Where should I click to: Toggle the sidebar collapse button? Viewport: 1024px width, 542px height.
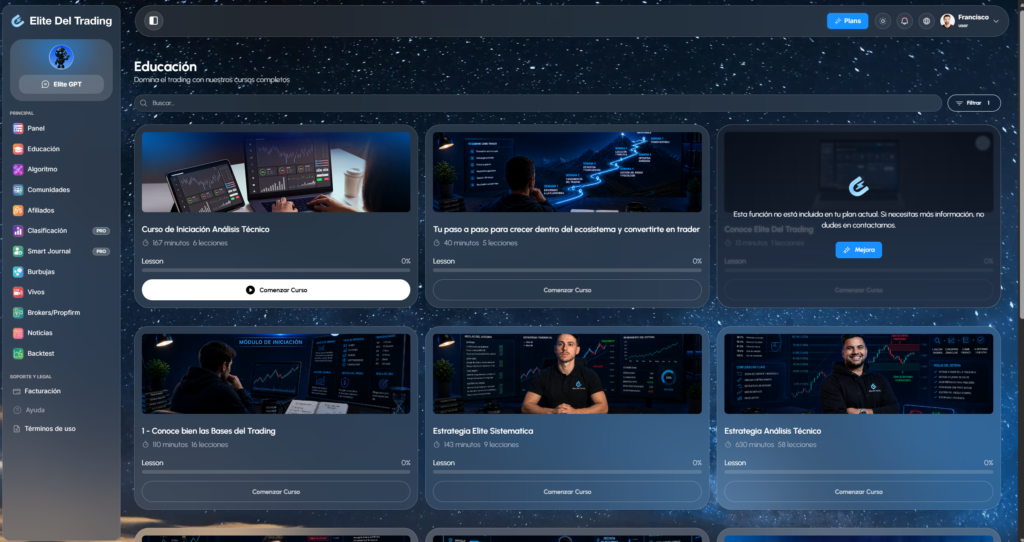(x=153, y=21)
